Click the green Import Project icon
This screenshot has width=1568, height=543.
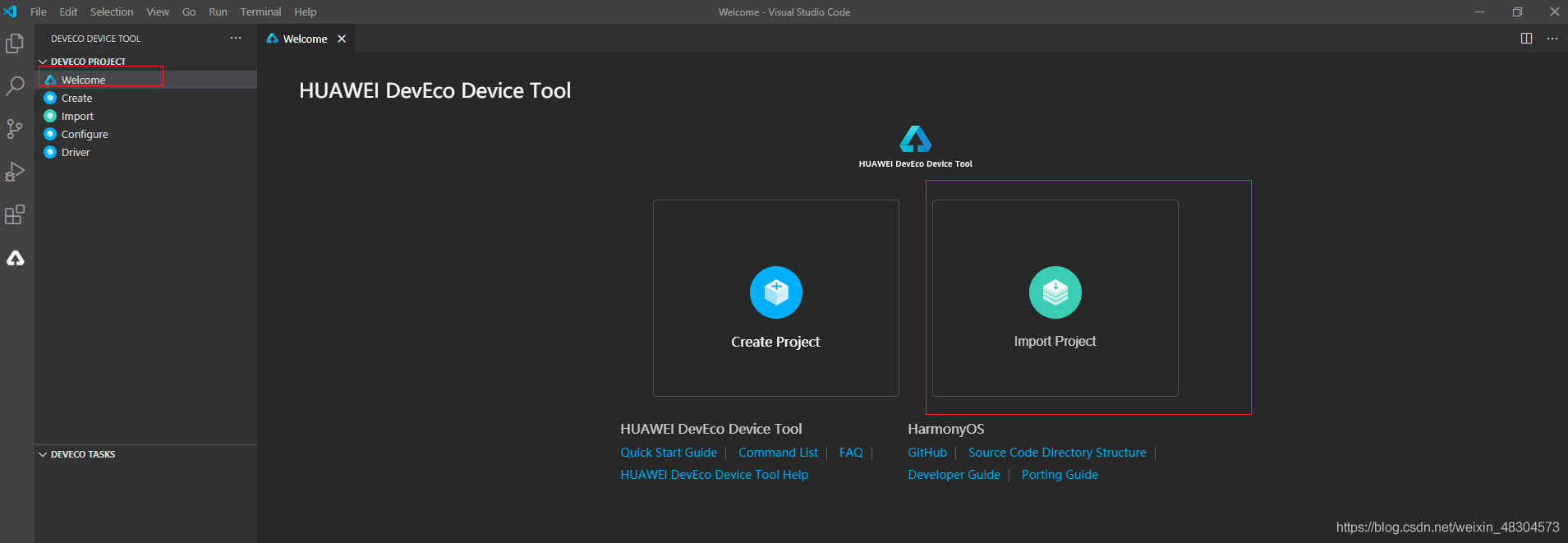tap(1055, 292)
